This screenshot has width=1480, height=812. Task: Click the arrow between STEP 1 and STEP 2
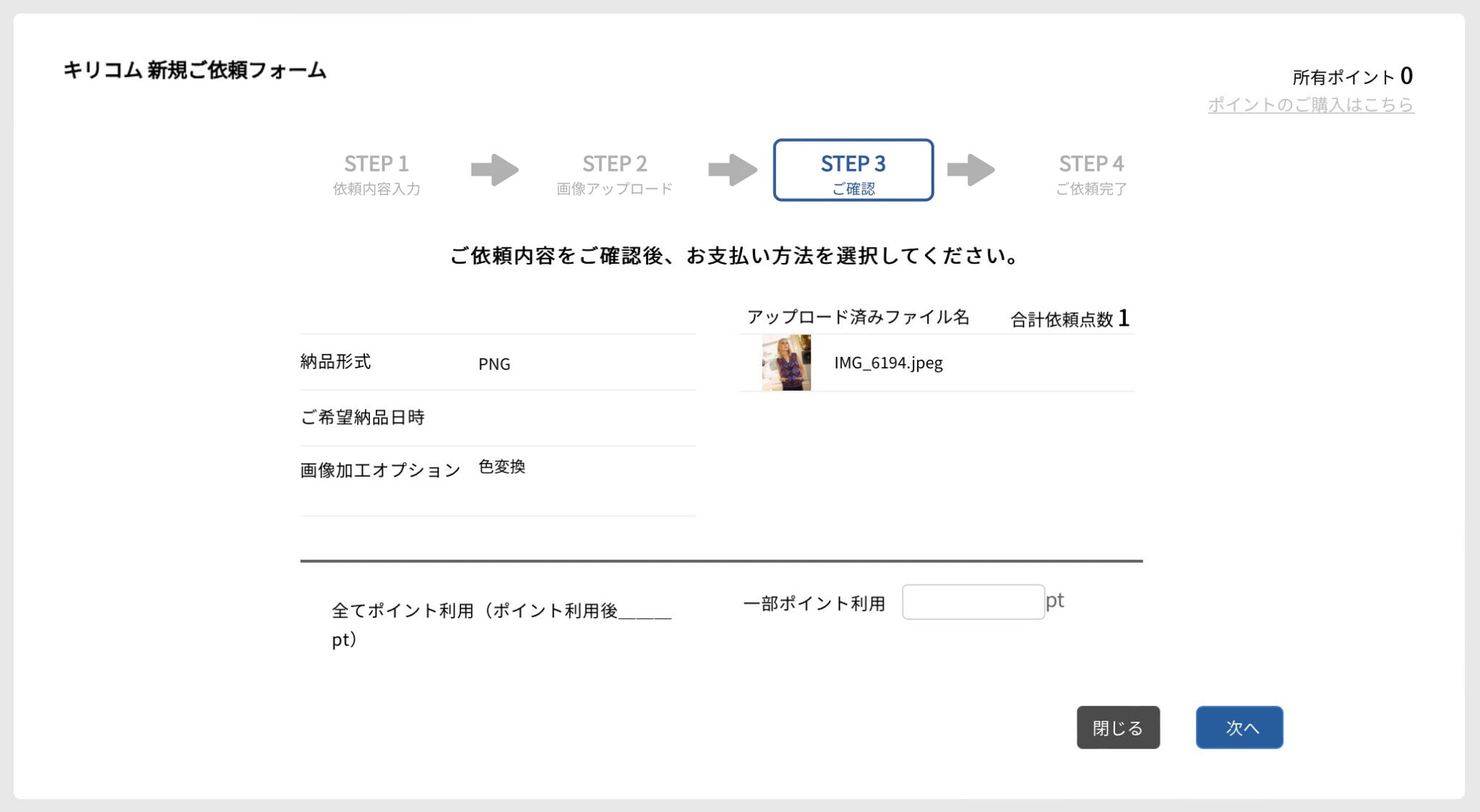pos(494,170)
